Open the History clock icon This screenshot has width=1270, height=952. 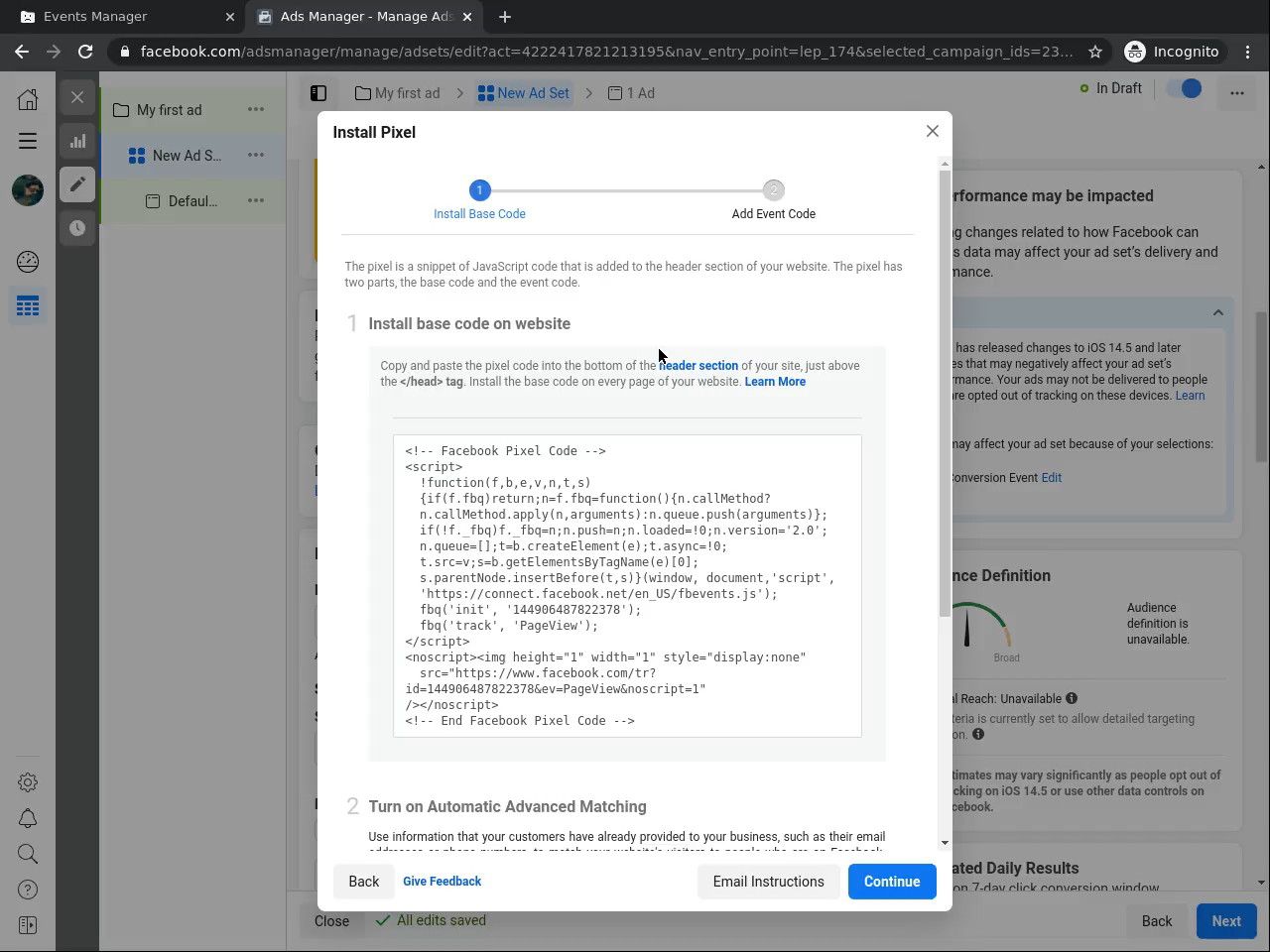[x=77, y=228]
